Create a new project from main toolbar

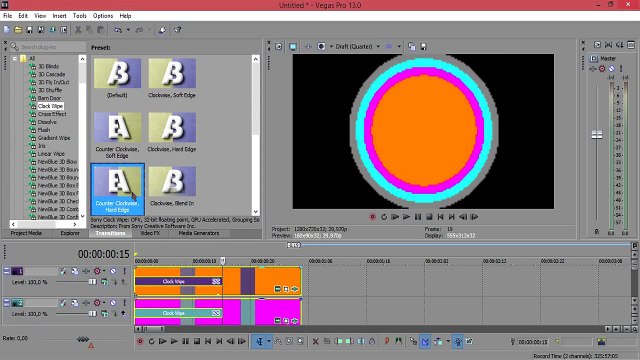pyautogui.click(x=7, y=30)
